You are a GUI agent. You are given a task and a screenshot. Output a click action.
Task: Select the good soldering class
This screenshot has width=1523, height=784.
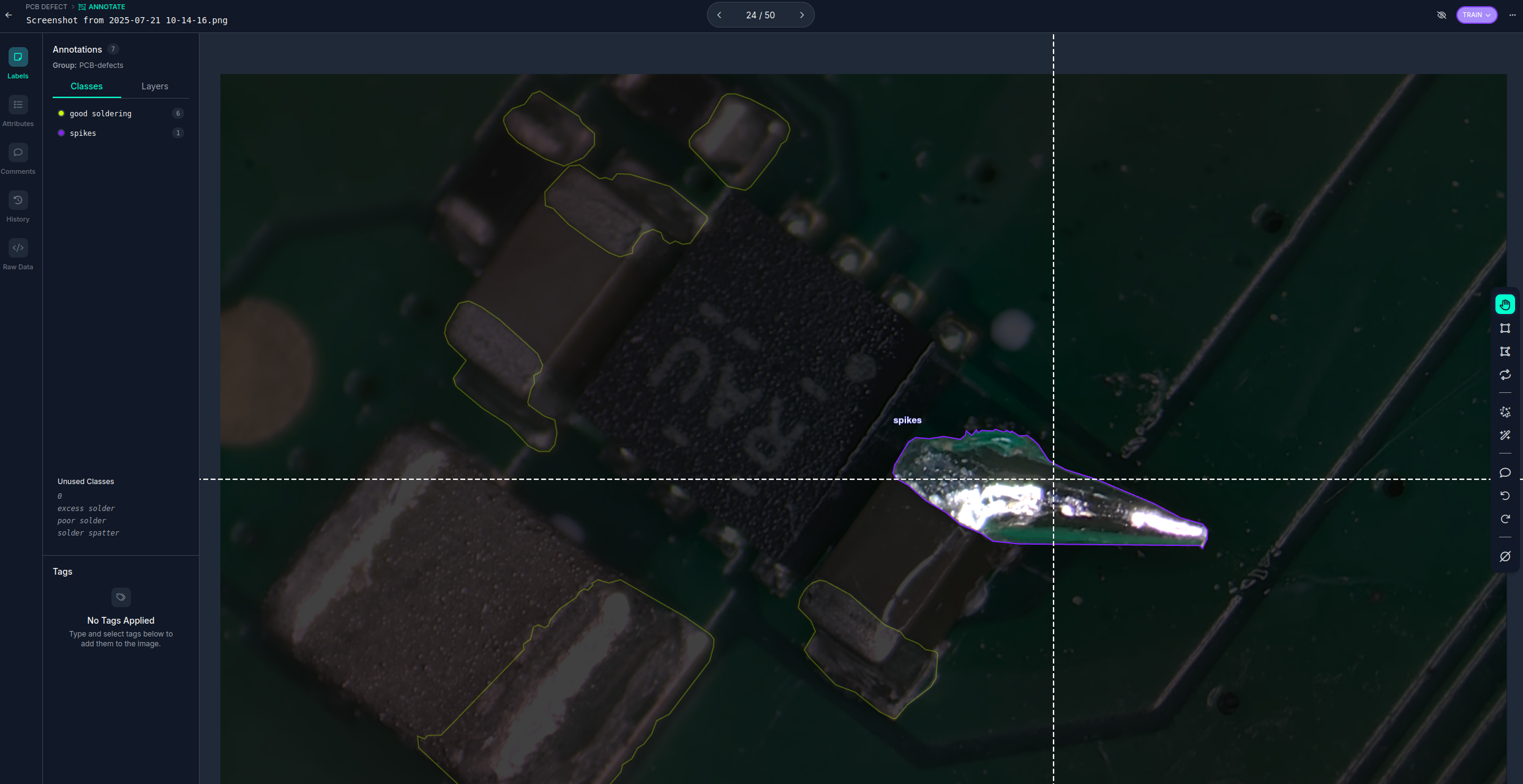[x=121, y=113]
